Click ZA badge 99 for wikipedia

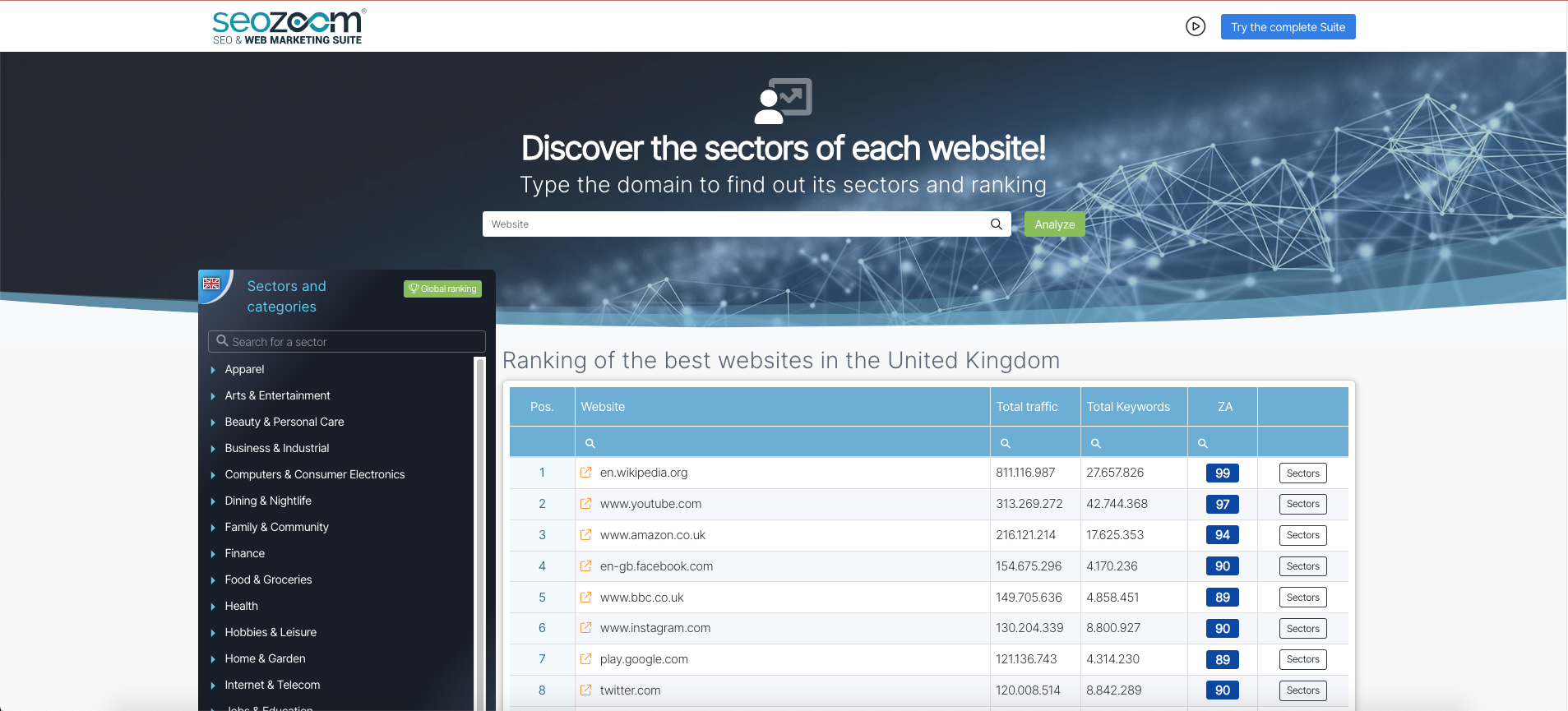point(1223,473)
